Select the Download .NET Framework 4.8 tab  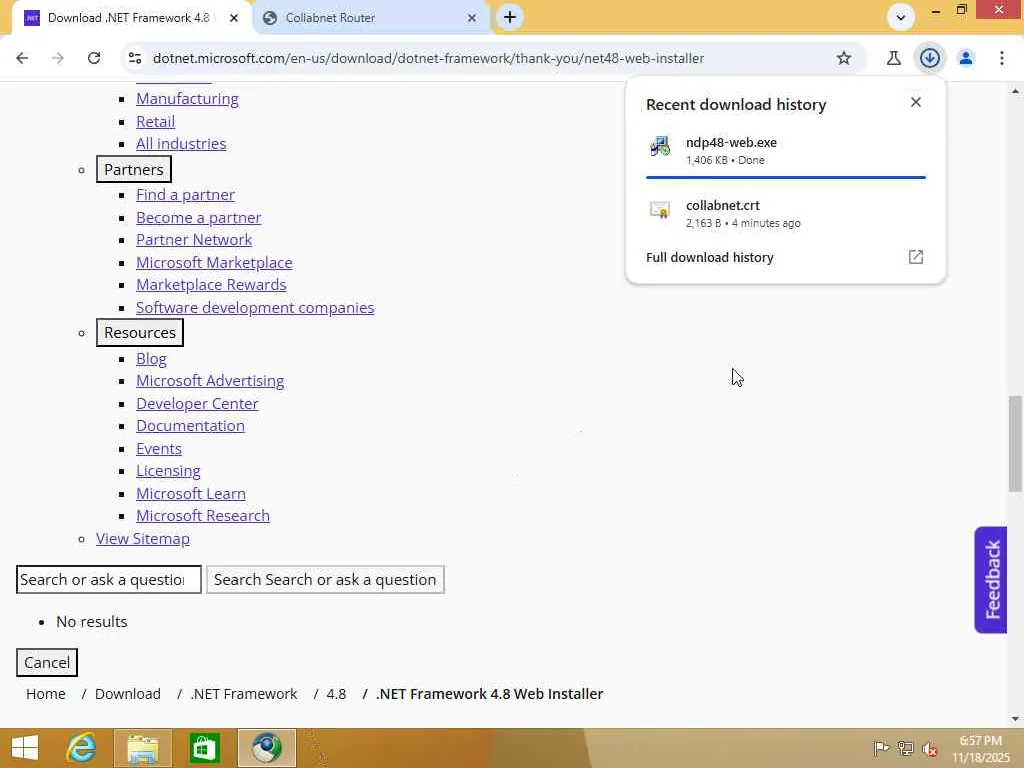click(x=130, y=18)
